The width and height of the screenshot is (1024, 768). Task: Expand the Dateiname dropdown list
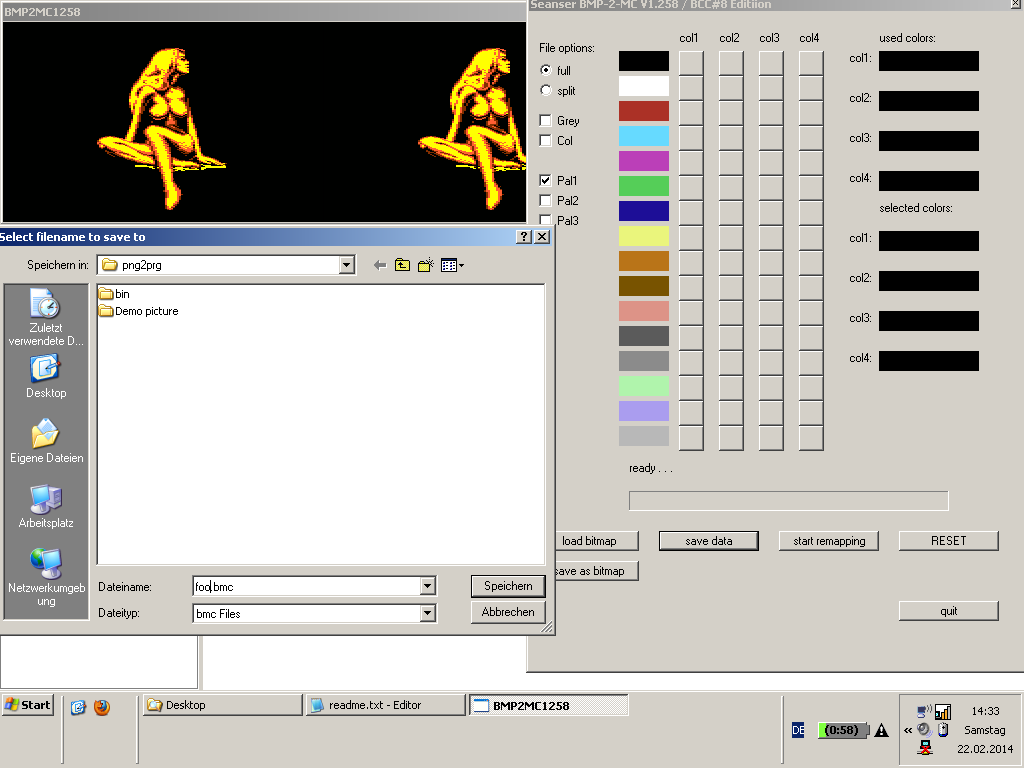pyautogui.click(x=428, y=587)
